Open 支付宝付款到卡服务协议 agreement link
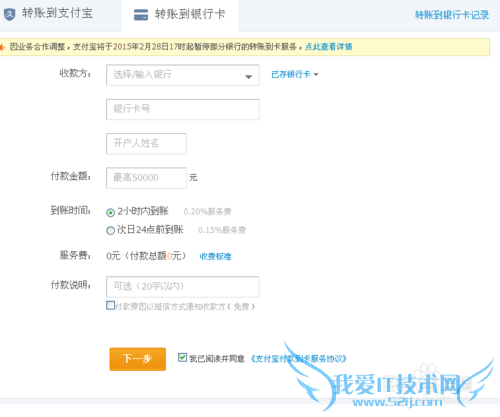The width and height of the screenshot is (500, 417). pyautogui.click(x=298, y=359)
